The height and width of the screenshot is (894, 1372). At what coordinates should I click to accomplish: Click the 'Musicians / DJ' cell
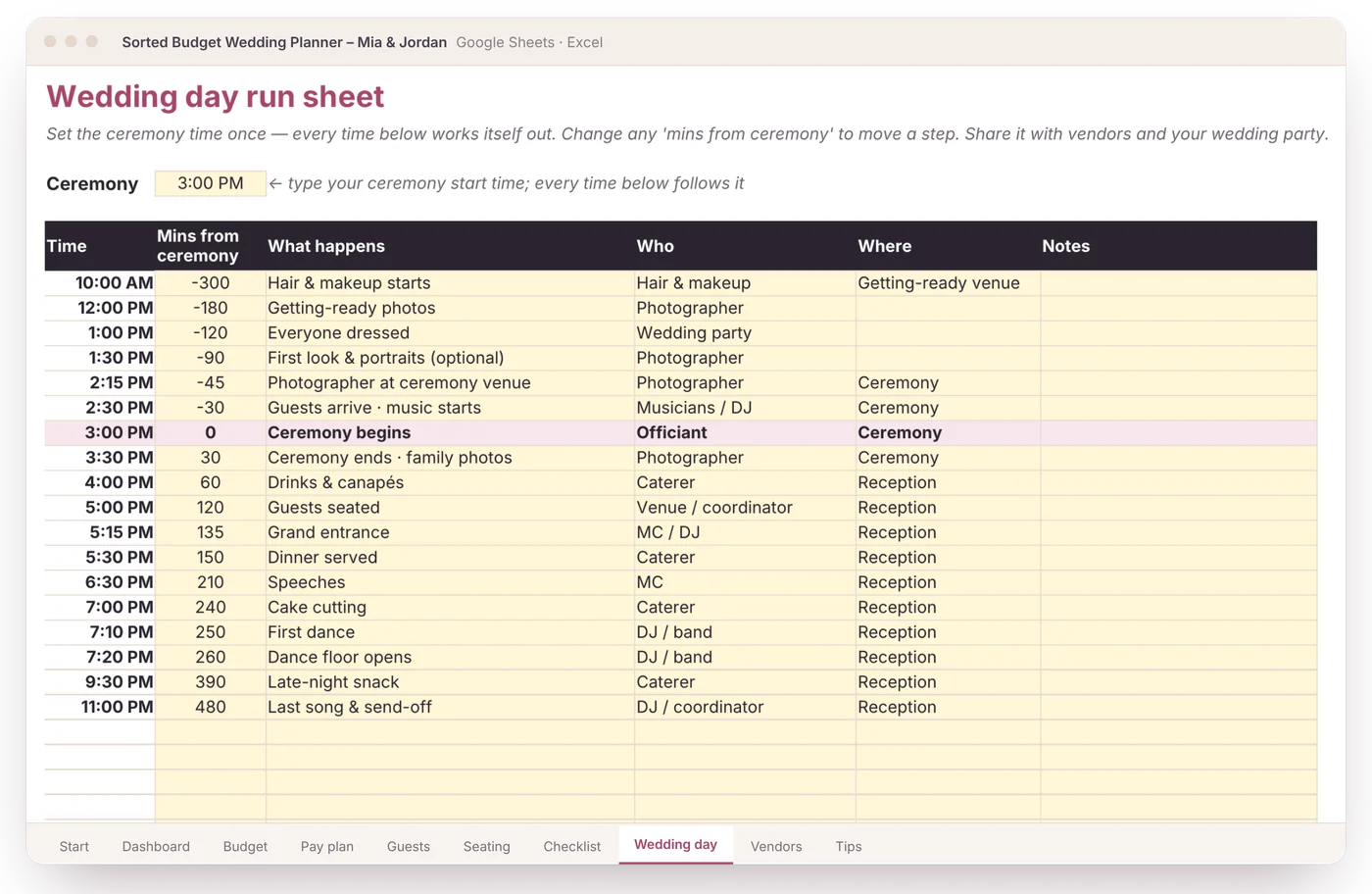pyautogui.click(x=745, y=408)
